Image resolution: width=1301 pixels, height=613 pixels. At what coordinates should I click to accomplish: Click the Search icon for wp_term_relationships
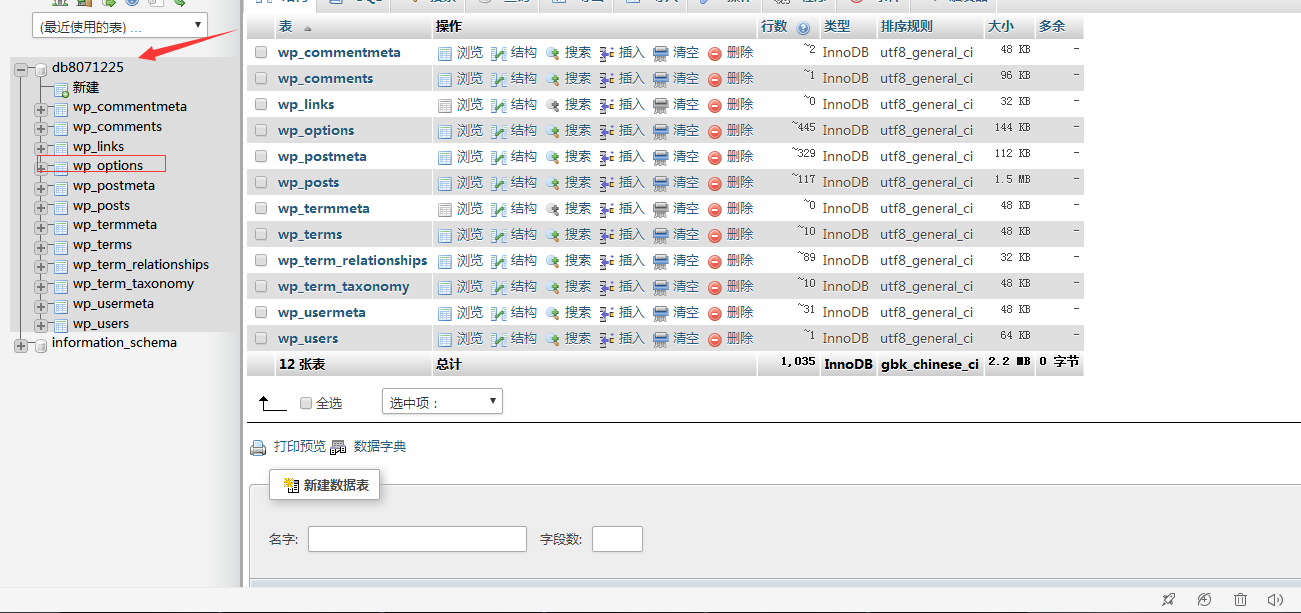[553, 261]
